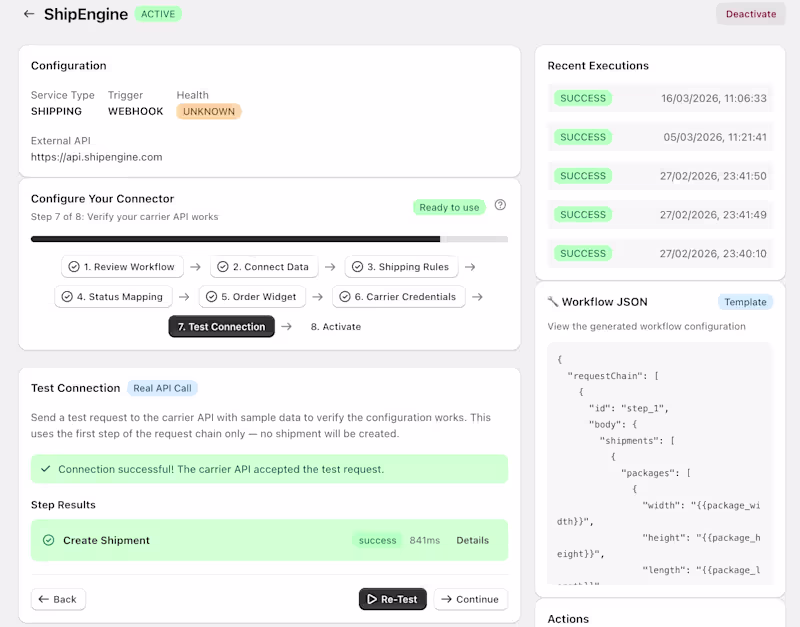Click the check icon on Carrier Credentials step
Image resolution: width=800 pixels, height=627 pixels.
(345, 297)
